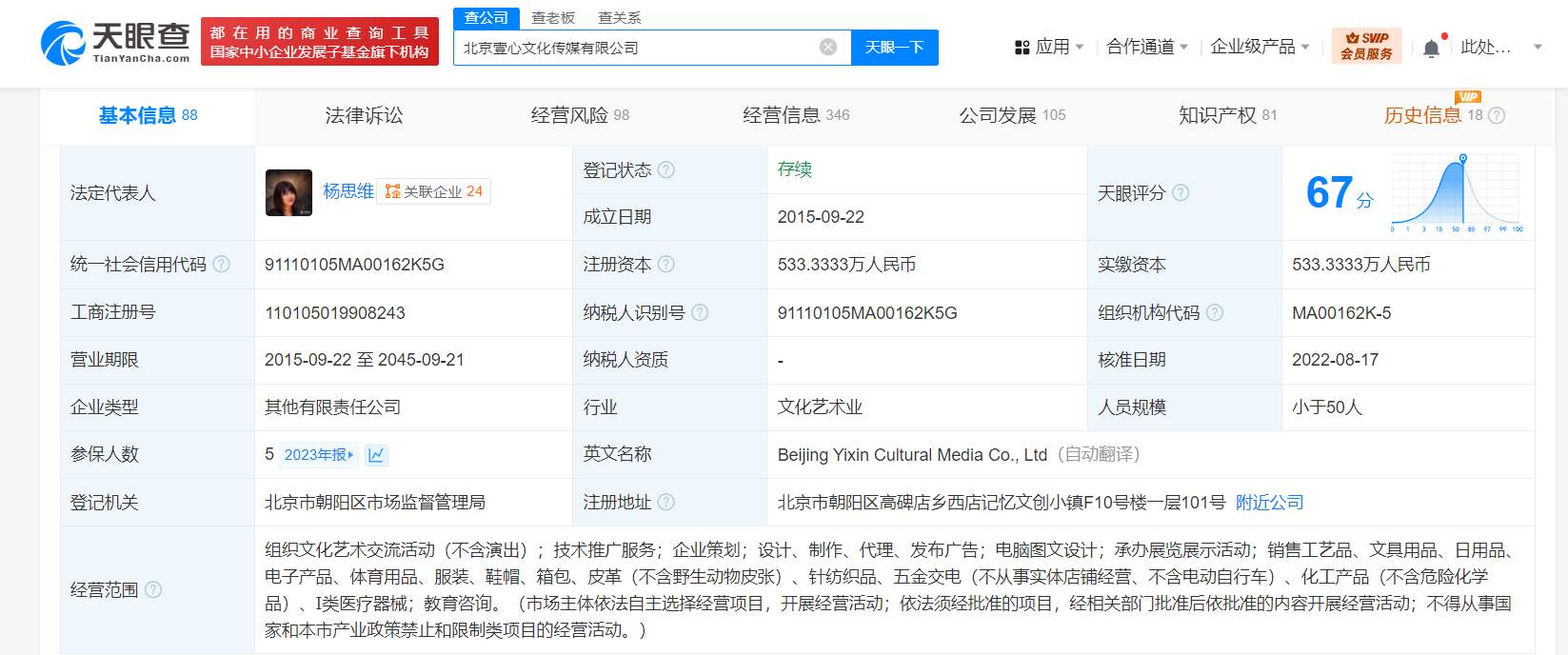Viewport: 1568px width, 655px height.
Task: Open legal representative 杨思维 link
Action: click(347, 191)
